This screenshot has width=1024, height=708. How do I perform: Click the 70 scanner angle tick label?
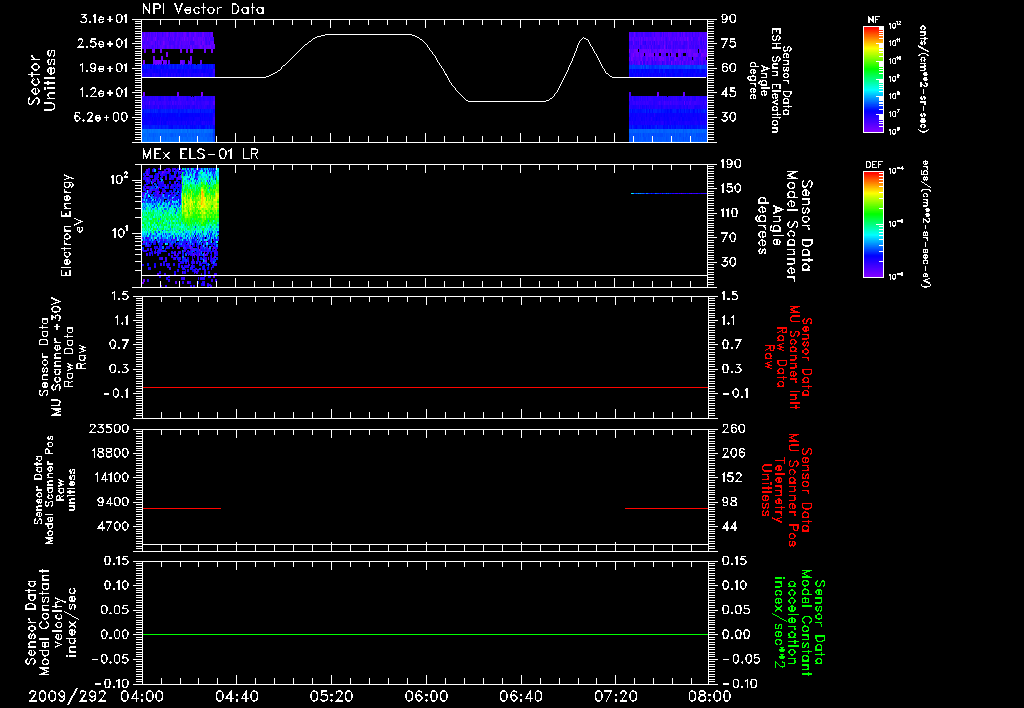click(x=729, y=238)
